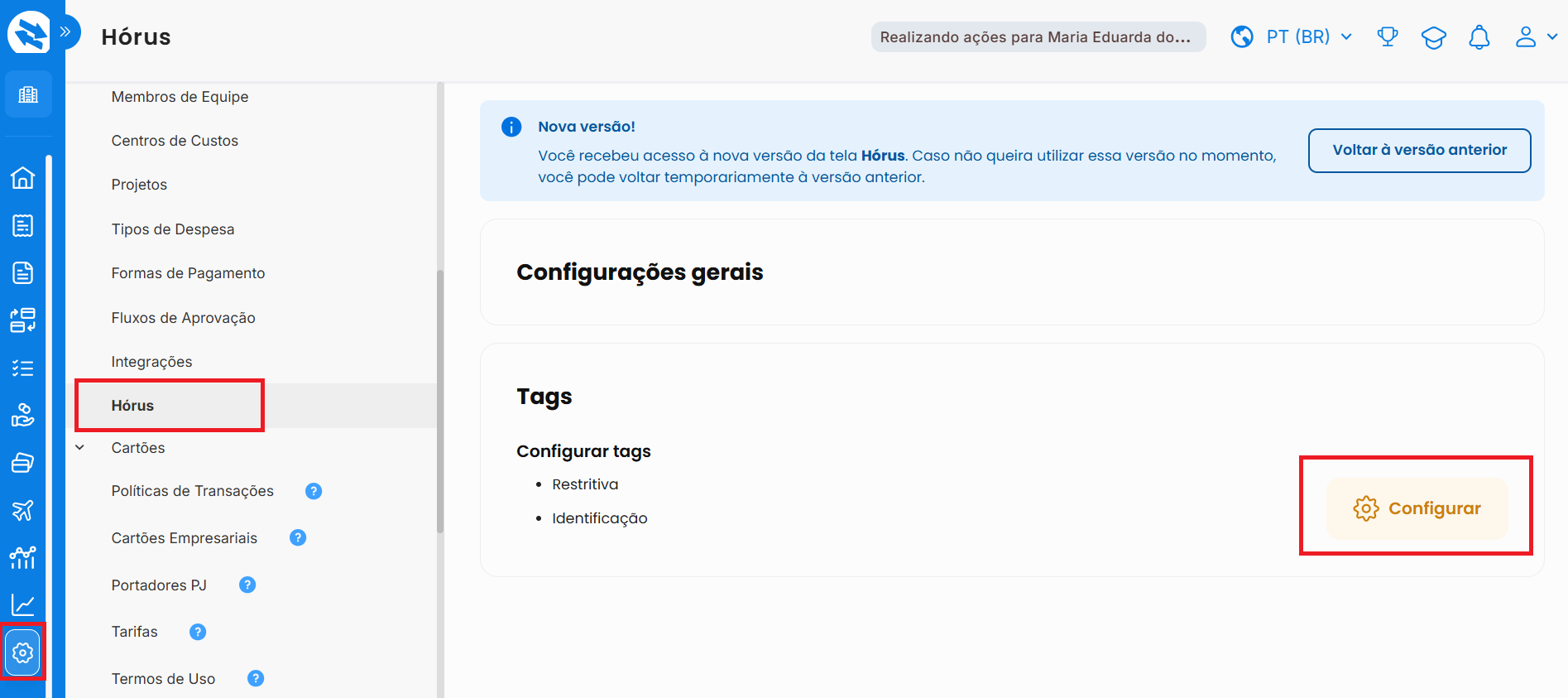Image resolution: width=1568 pixels, height=698 pixels.
Task: Click the Configurar tags button
Action: 1417,508
